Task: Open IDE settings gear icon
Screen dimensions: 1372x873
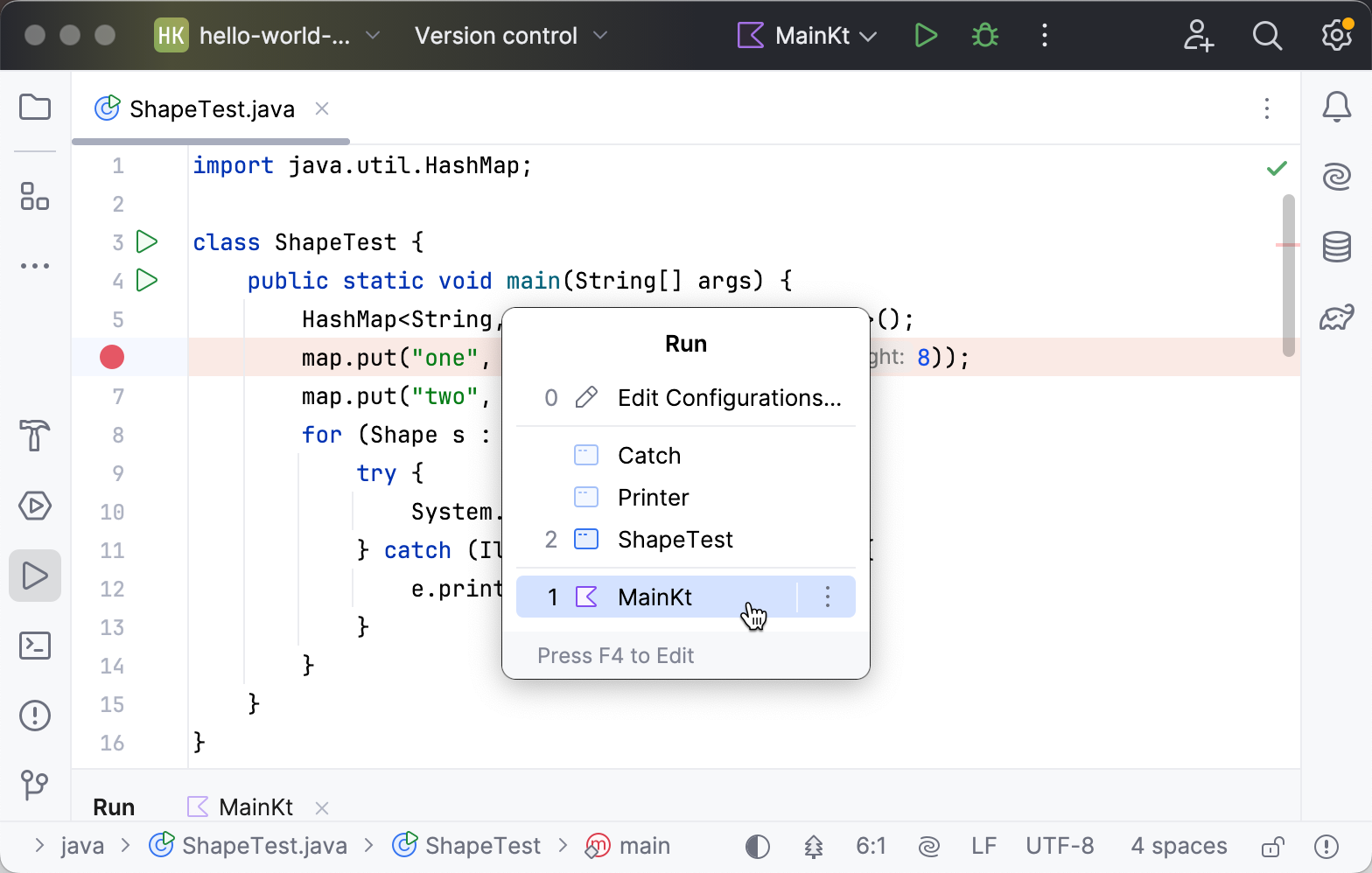Action: click(1337, 36)
